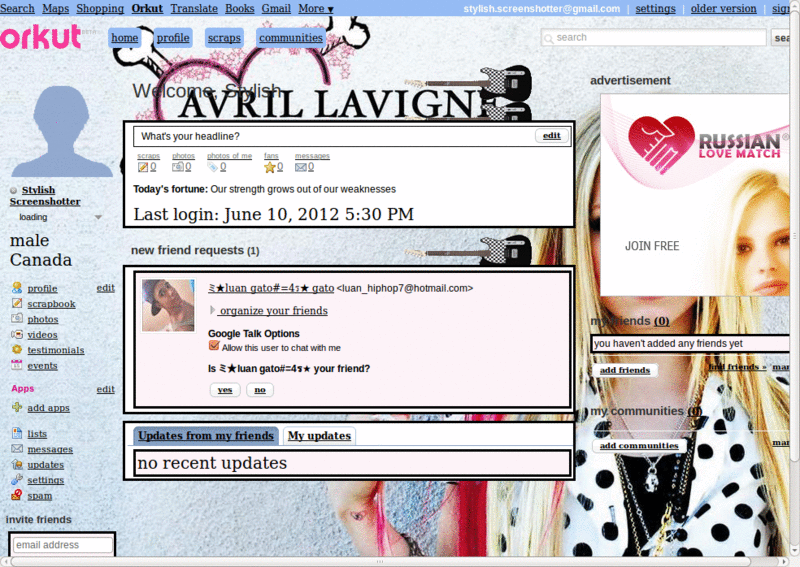This screenshot has height=567, width=800.
Task: Click the add friends button
Action: pyautogui.click(x=625, y=370)
